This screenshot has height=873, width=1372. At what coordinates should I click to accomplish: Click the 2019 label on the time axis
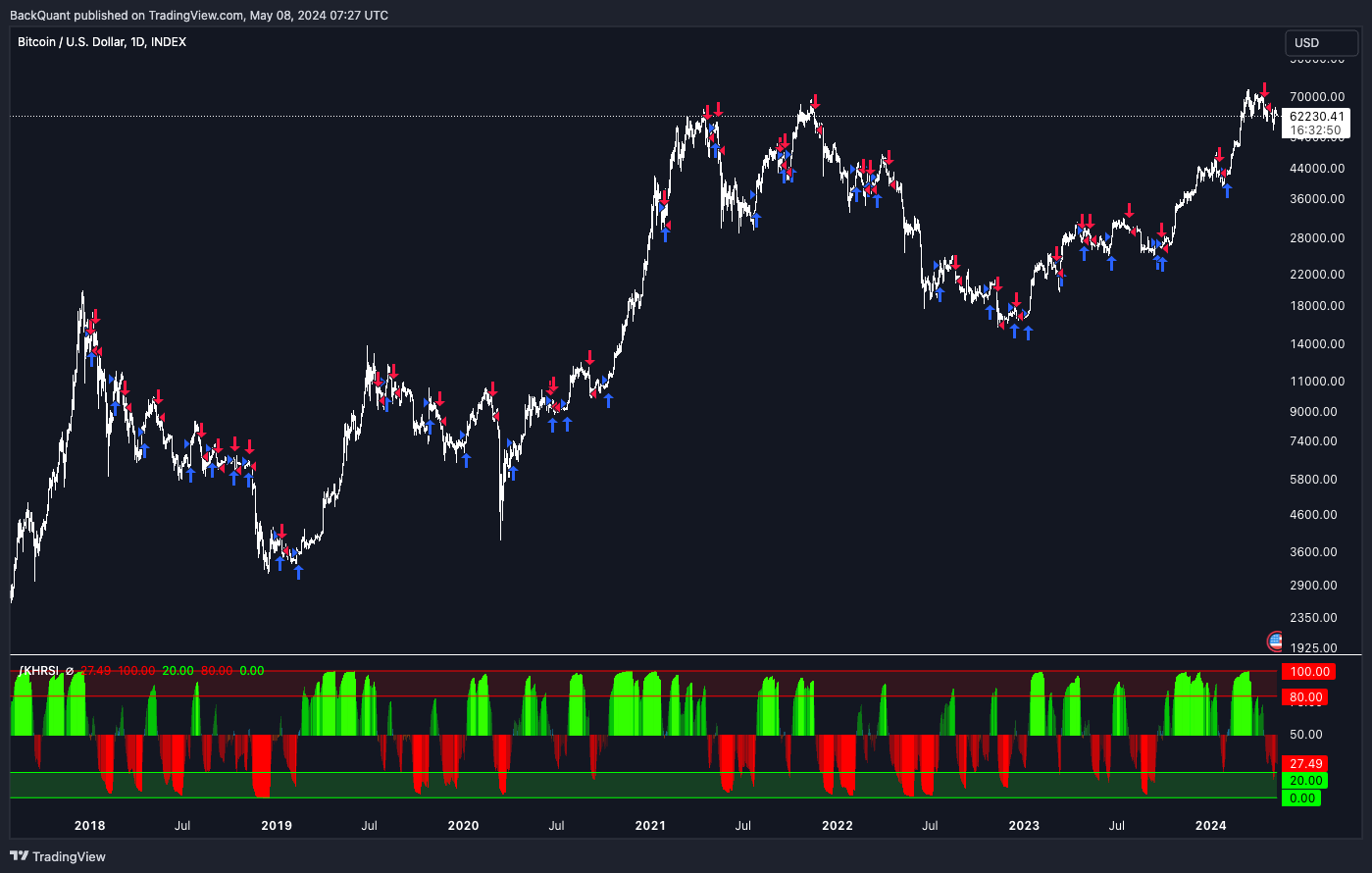[x=277, y=826]
